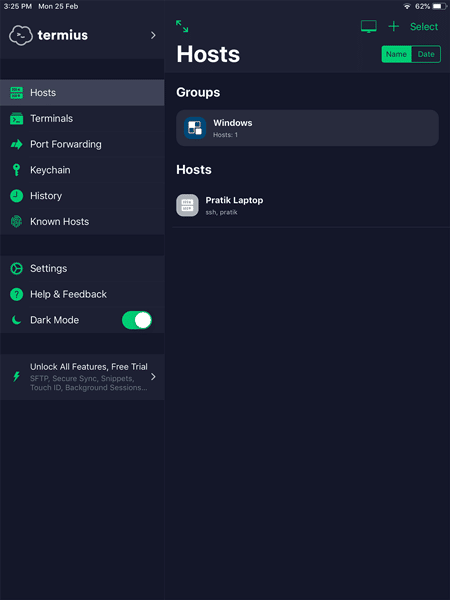The height and width of the screenshot is (600, 450).
Task: Open the Keychain section
Action: 82,170
